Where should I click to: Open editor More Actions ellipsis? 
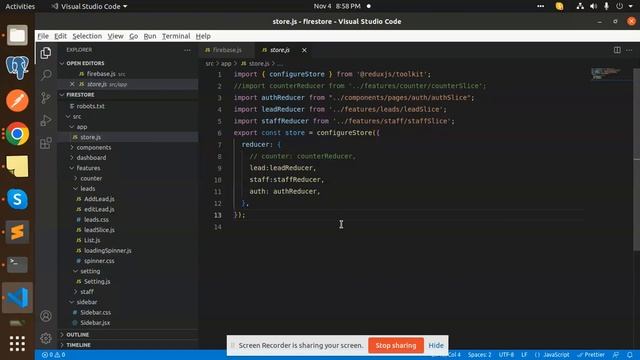[629, 50]
